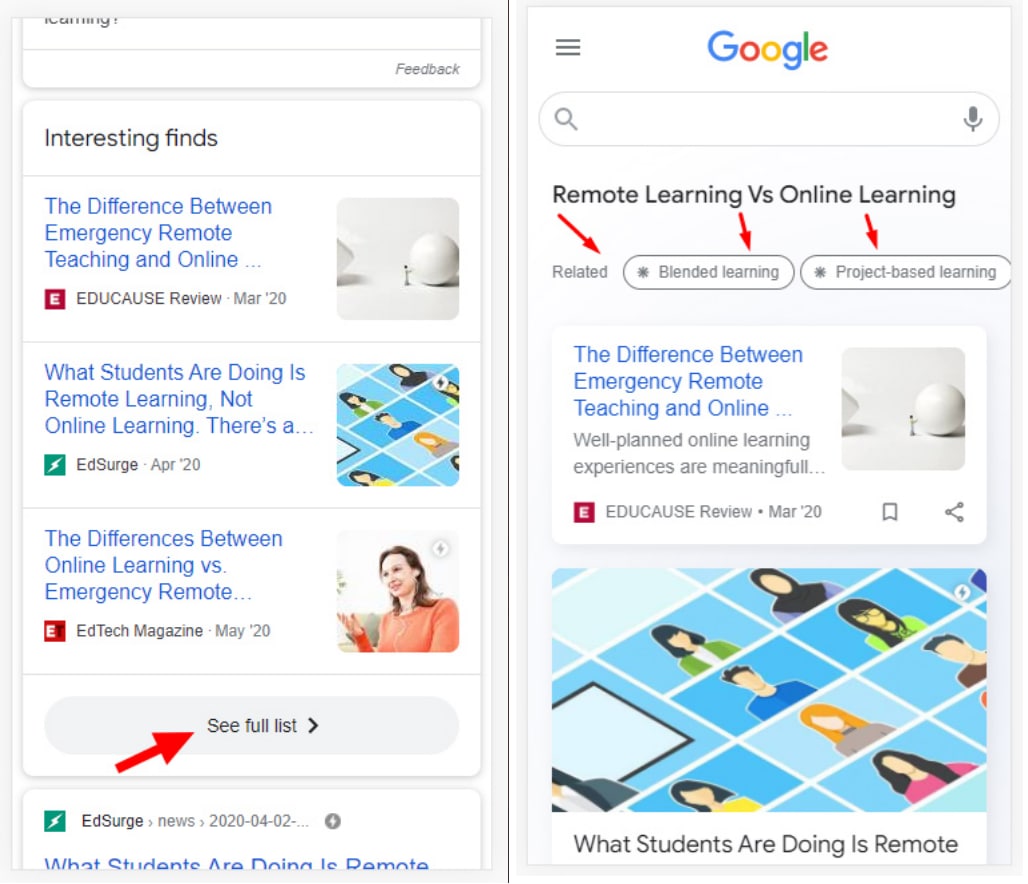Open the Google hamburger menu
Screen dimensions: 1028x884
point(570,48)
